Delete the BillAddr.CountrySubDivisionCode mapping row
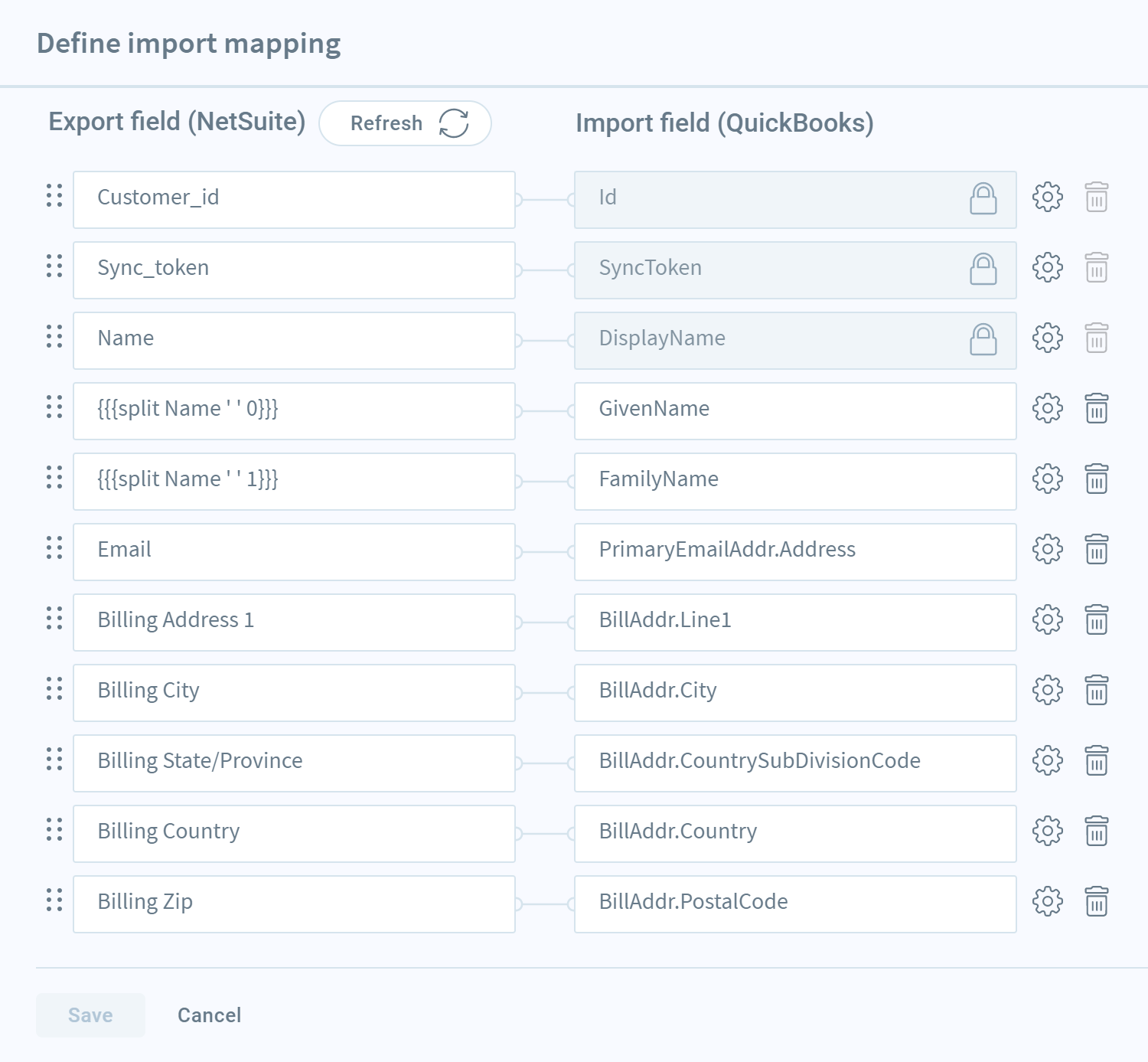Viewport: 1148px width, 1062px height. point(1097,761)
